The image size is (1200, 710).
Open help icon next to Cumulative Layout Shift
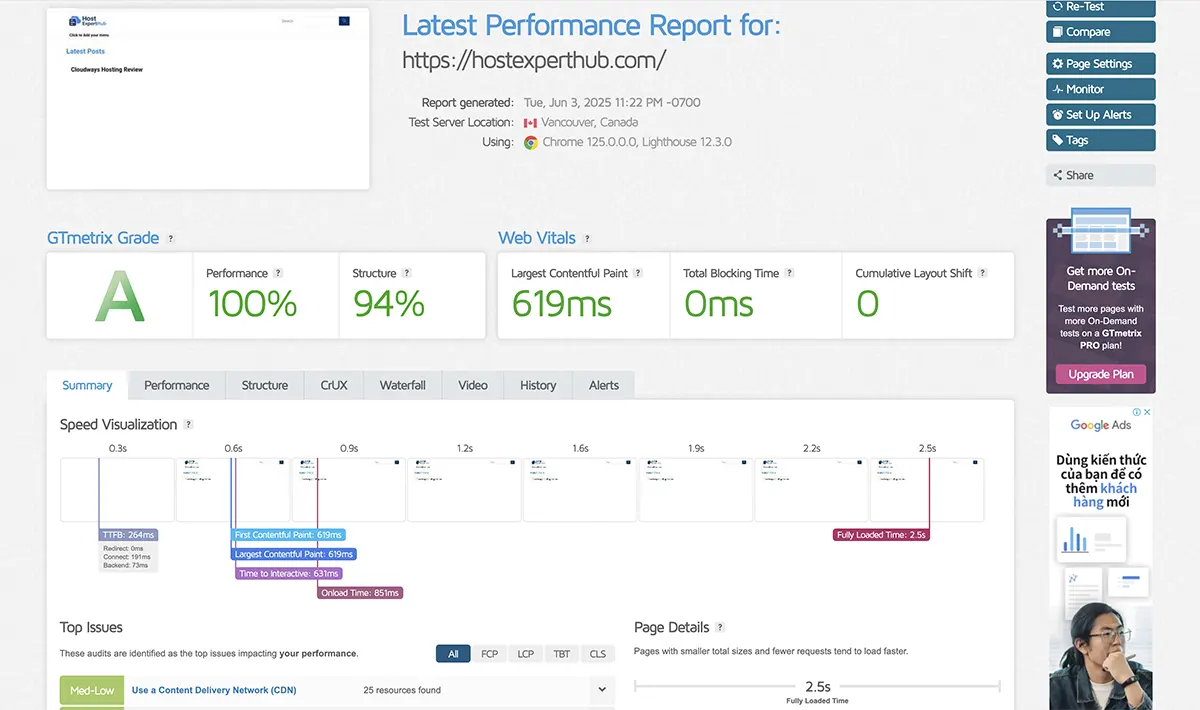tap(982, 273)
